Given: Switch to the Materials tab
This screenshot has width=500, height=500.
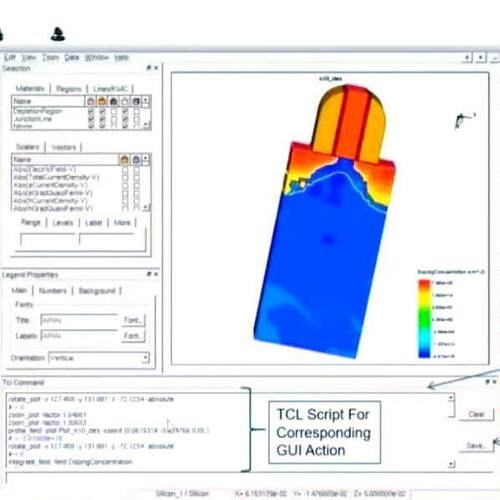Looking at the screenshot, I should pos(30,88).
